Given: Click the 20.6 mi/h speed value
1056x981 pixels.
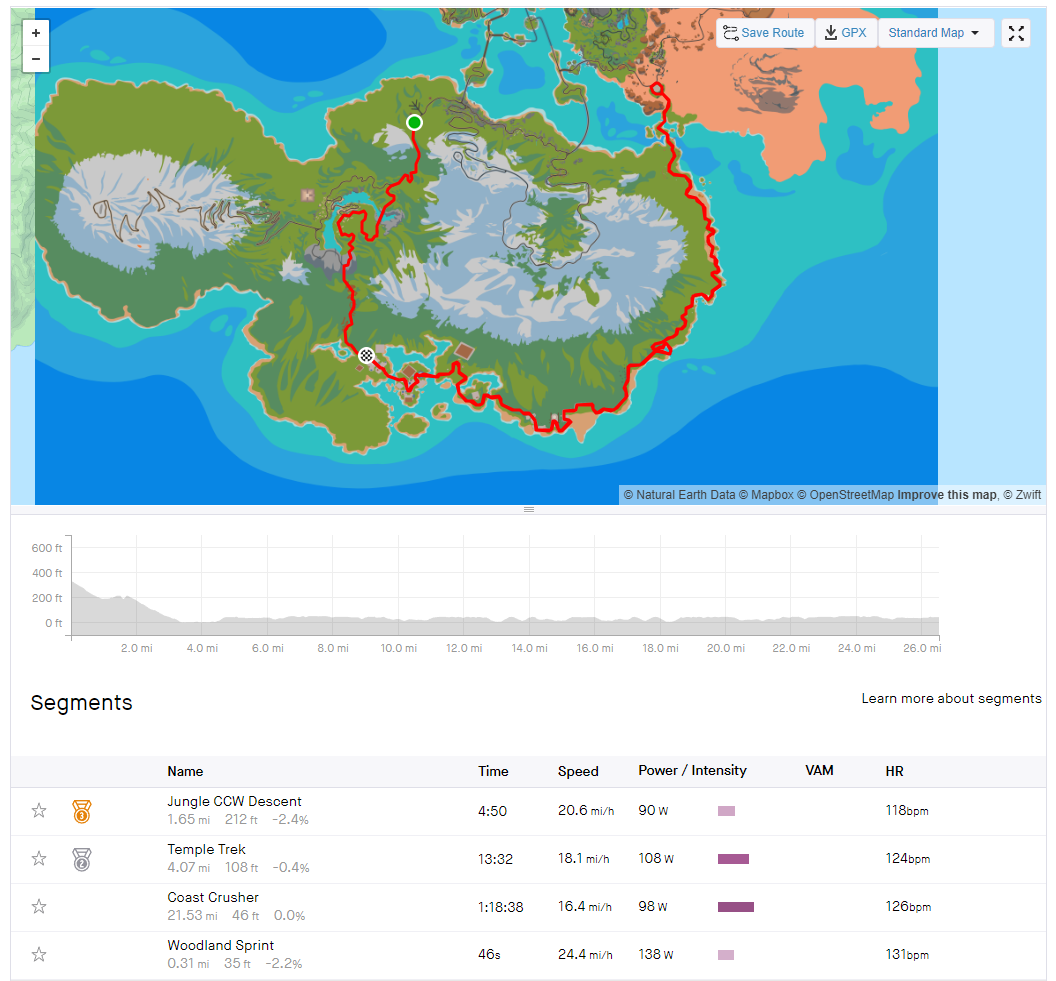Looking at the screenshot, I should (586, 811).
